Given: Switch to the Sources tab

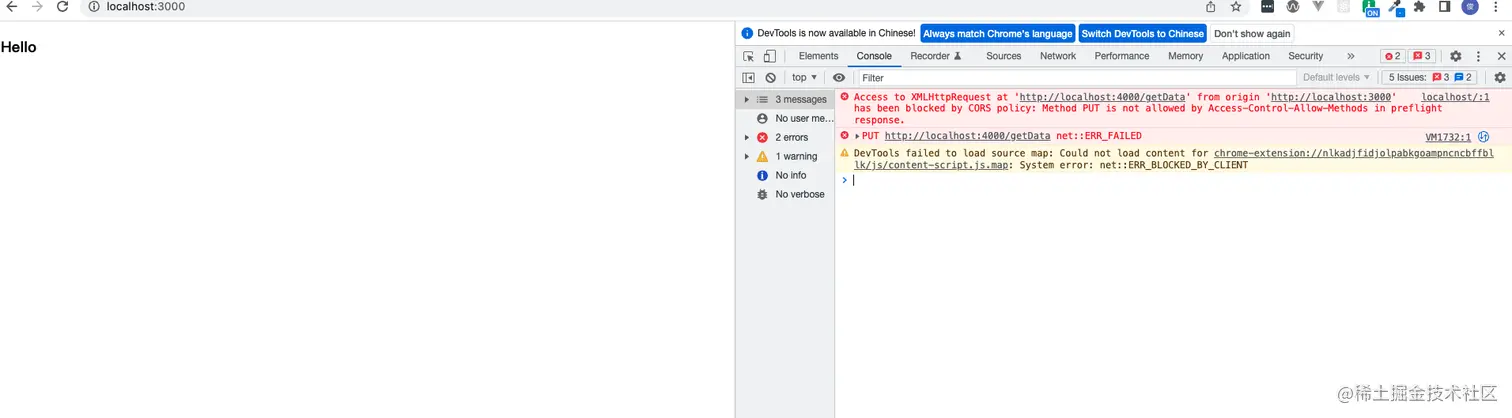Looking at the screenshot, I should 1004,56.
